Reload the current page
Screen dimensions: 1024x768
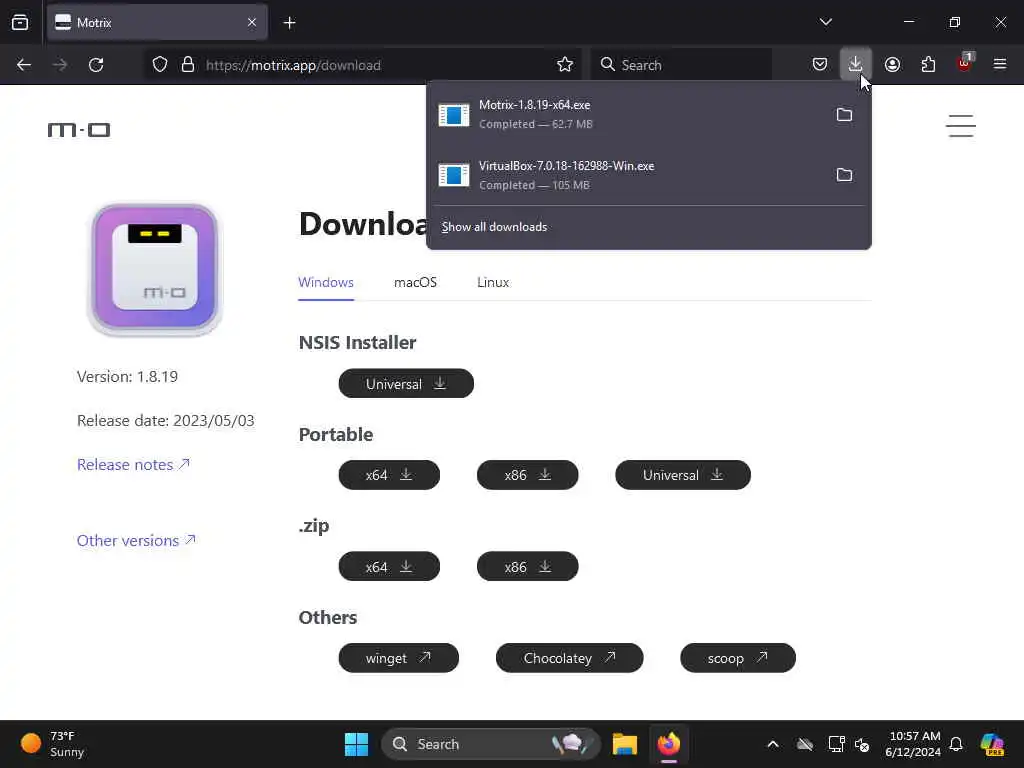(x=96, y=65)
